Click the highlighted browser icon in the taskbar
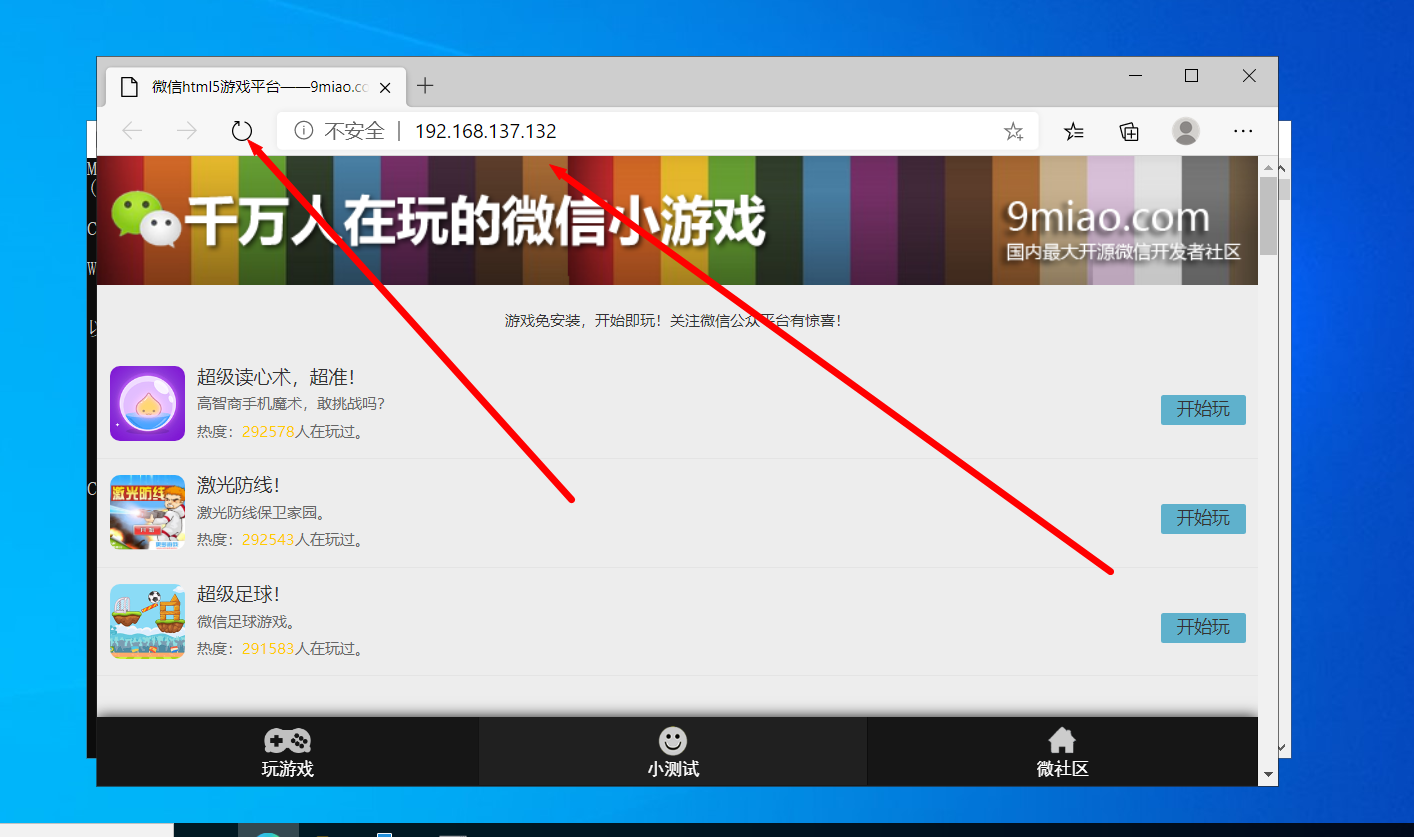 [268, 830]
